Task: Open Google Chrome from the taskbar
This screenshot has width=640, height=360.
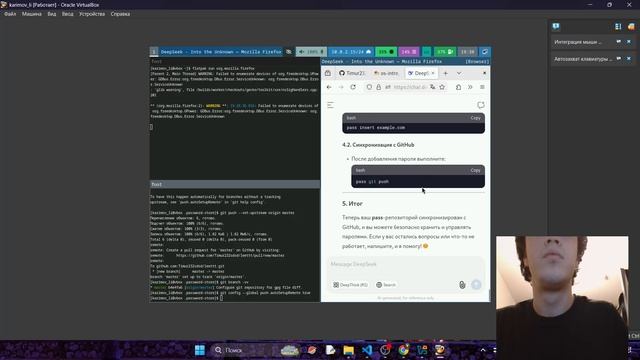Action: (404, 350)
